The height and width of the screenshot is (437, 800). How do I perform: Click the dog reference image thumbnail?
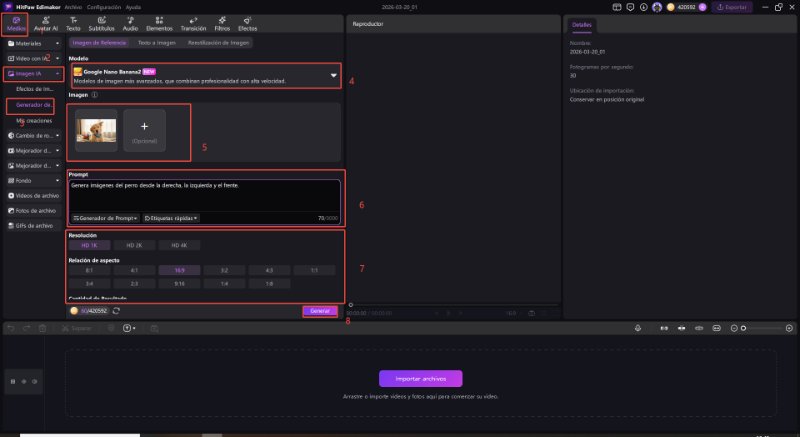tap(95, 129)
